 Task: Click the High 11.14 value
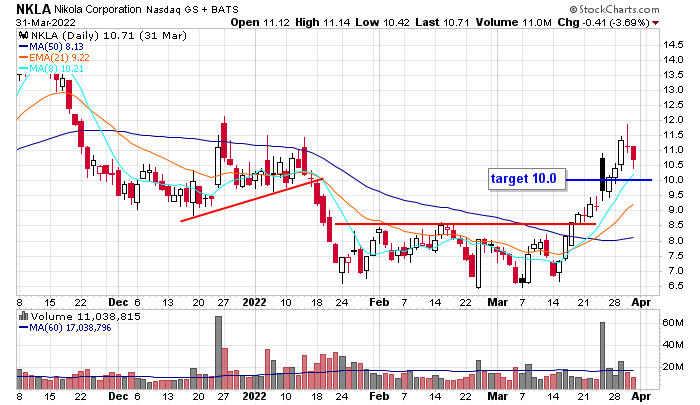[x=323, y=22]
